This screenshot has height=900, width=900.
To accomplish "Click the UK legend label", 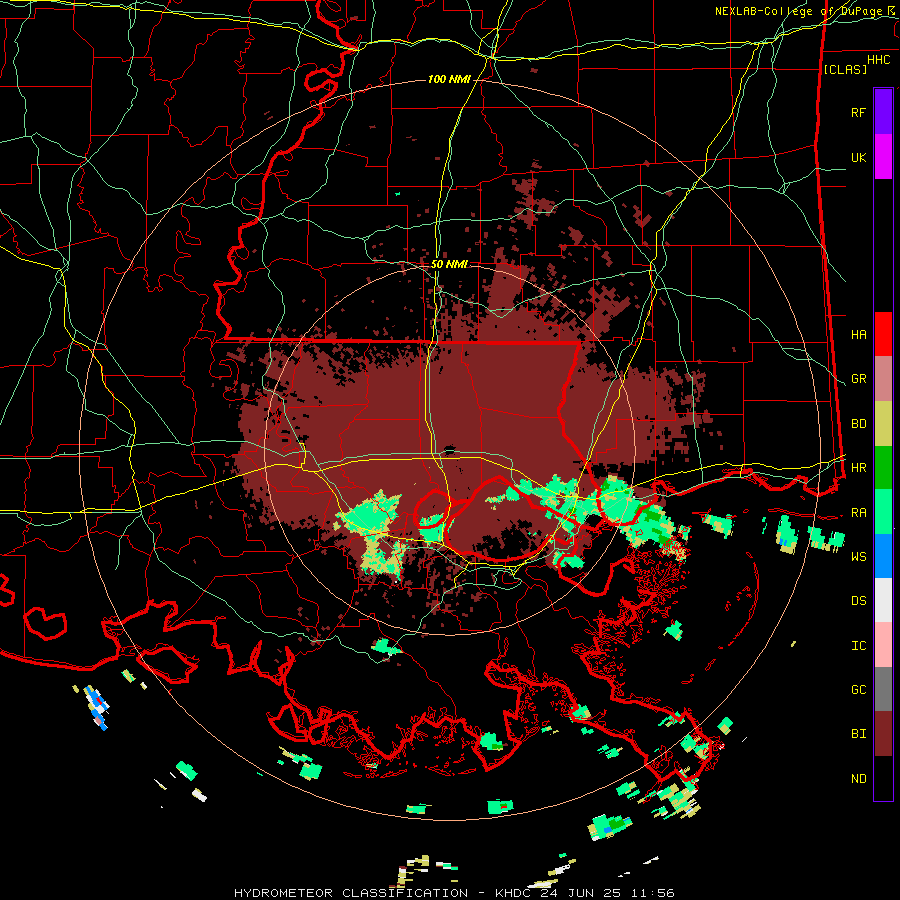I will 858,157.
